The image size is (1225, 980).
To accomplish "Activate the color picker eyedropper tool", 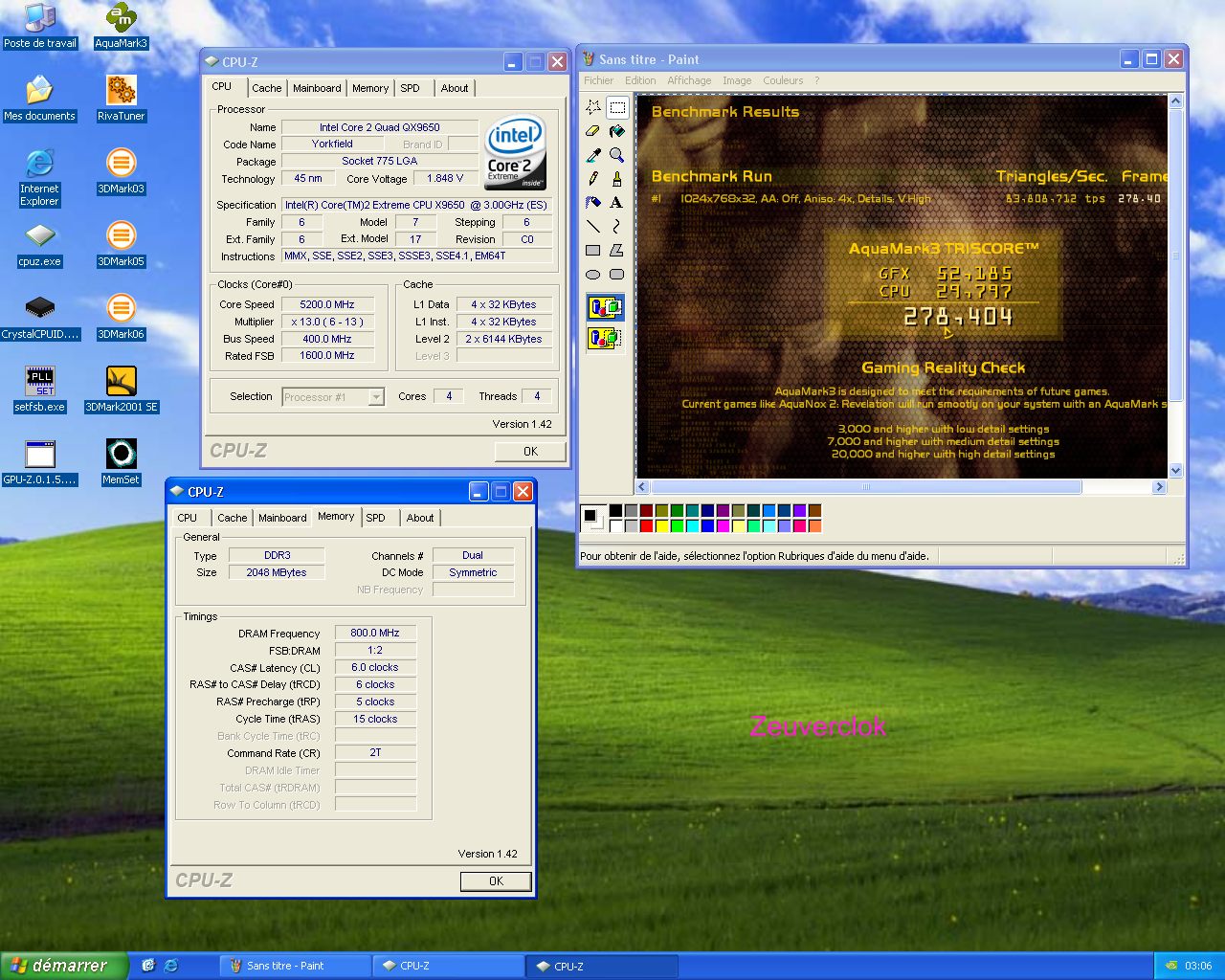I will 593,154.
